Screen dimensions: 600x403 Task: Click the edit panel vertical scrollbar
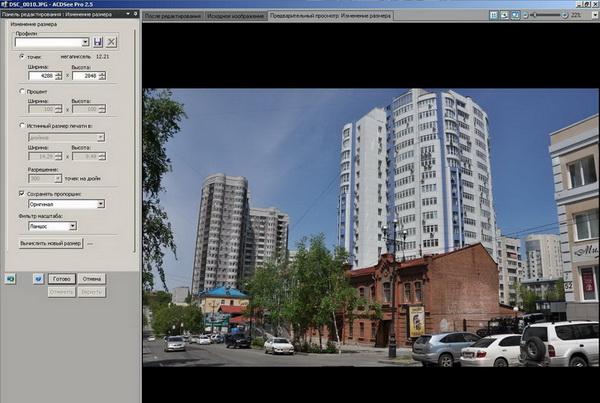point(134,141)
